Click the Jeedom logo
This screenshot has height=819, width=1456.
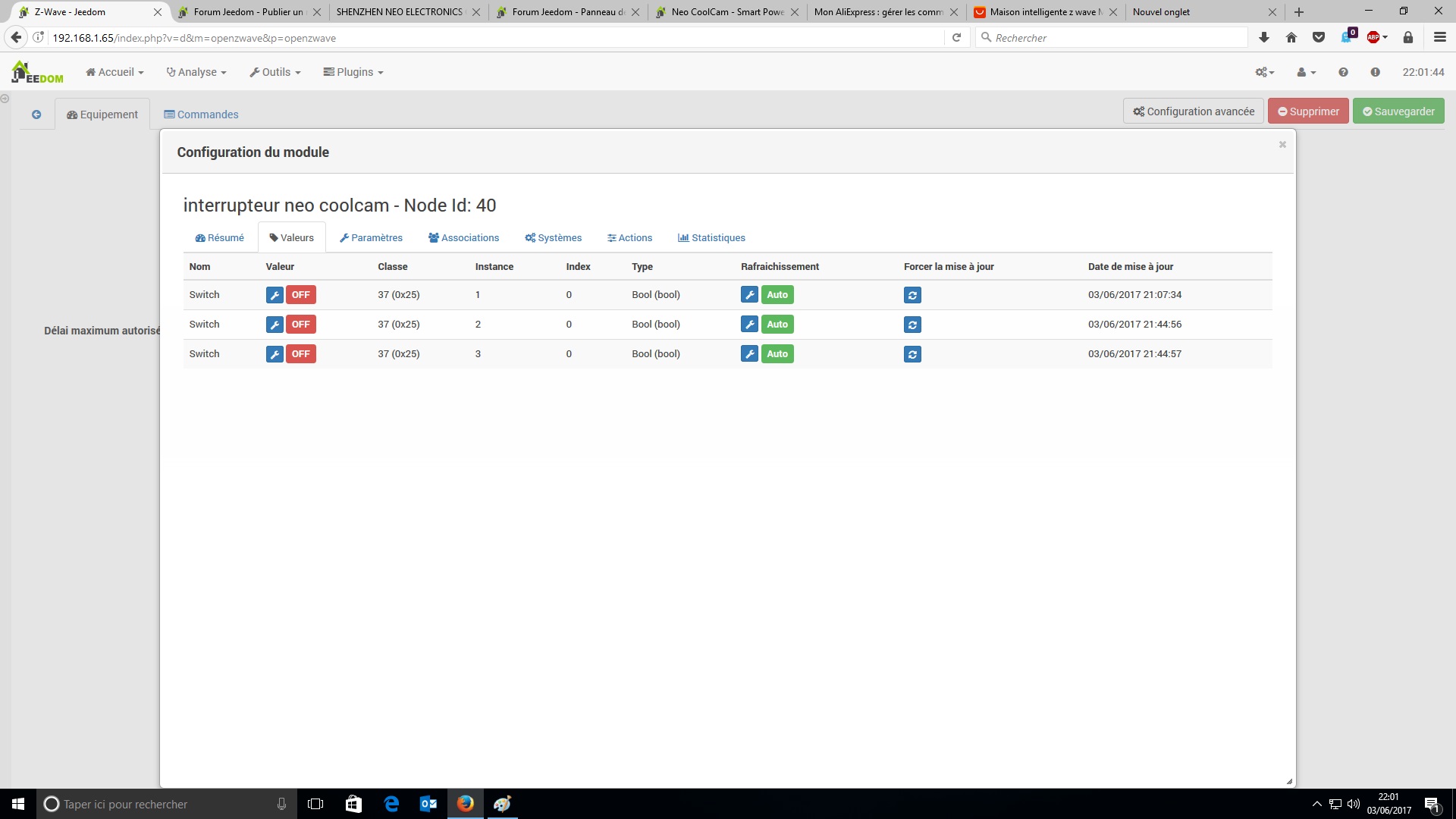38,72
